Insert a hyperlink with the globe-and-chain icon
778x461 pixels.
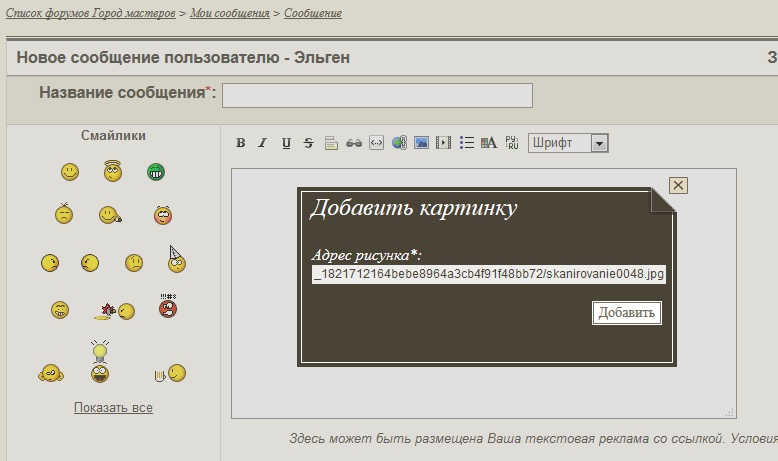coord(399,143)
